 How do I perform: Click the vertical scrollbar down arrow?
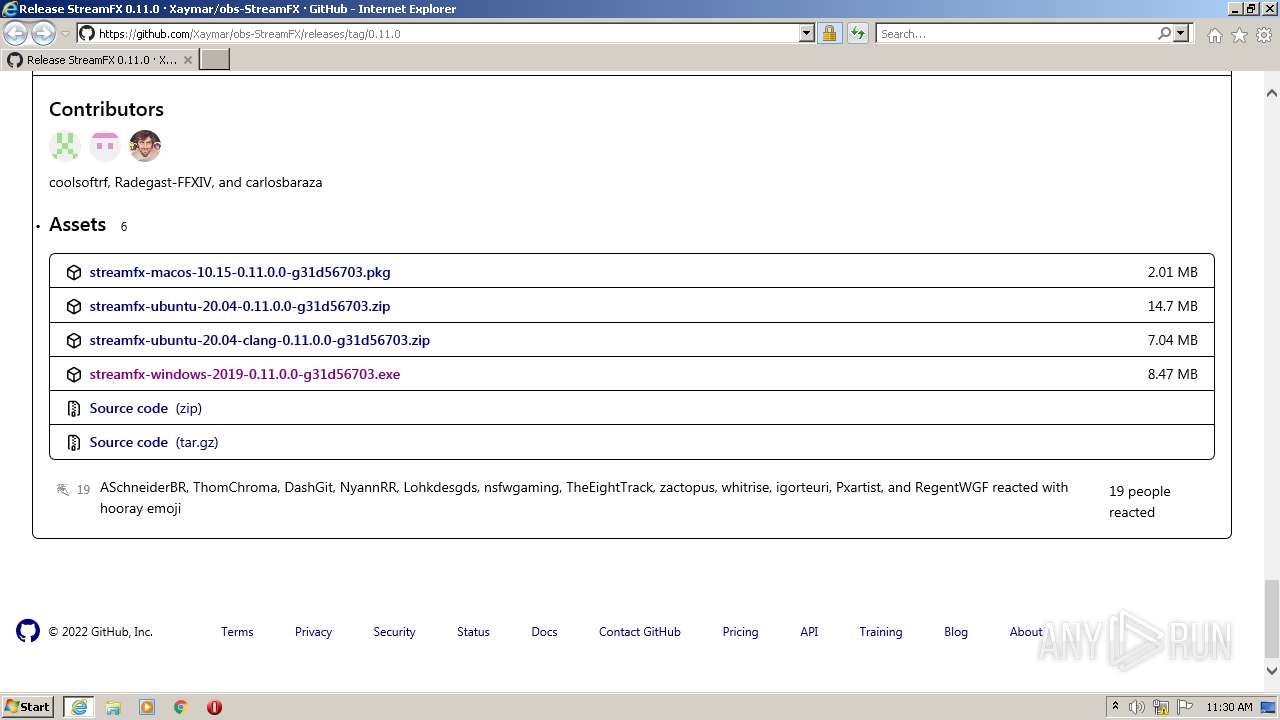pyautogui.click(x=1272, y=672)
